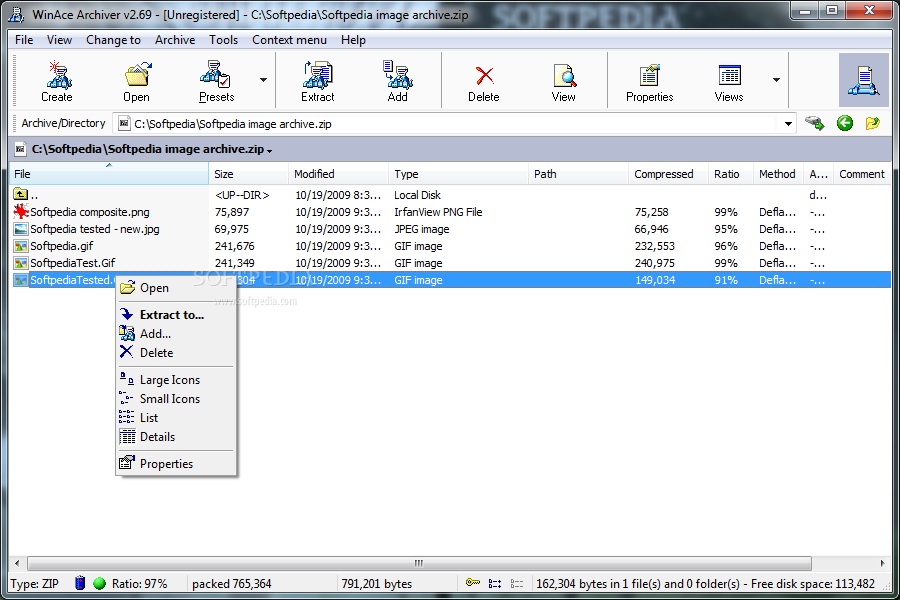Viewport: 900px width, 600px height.
Task: Click the Presets toolbar icon
Action: [x=216, y=80]
